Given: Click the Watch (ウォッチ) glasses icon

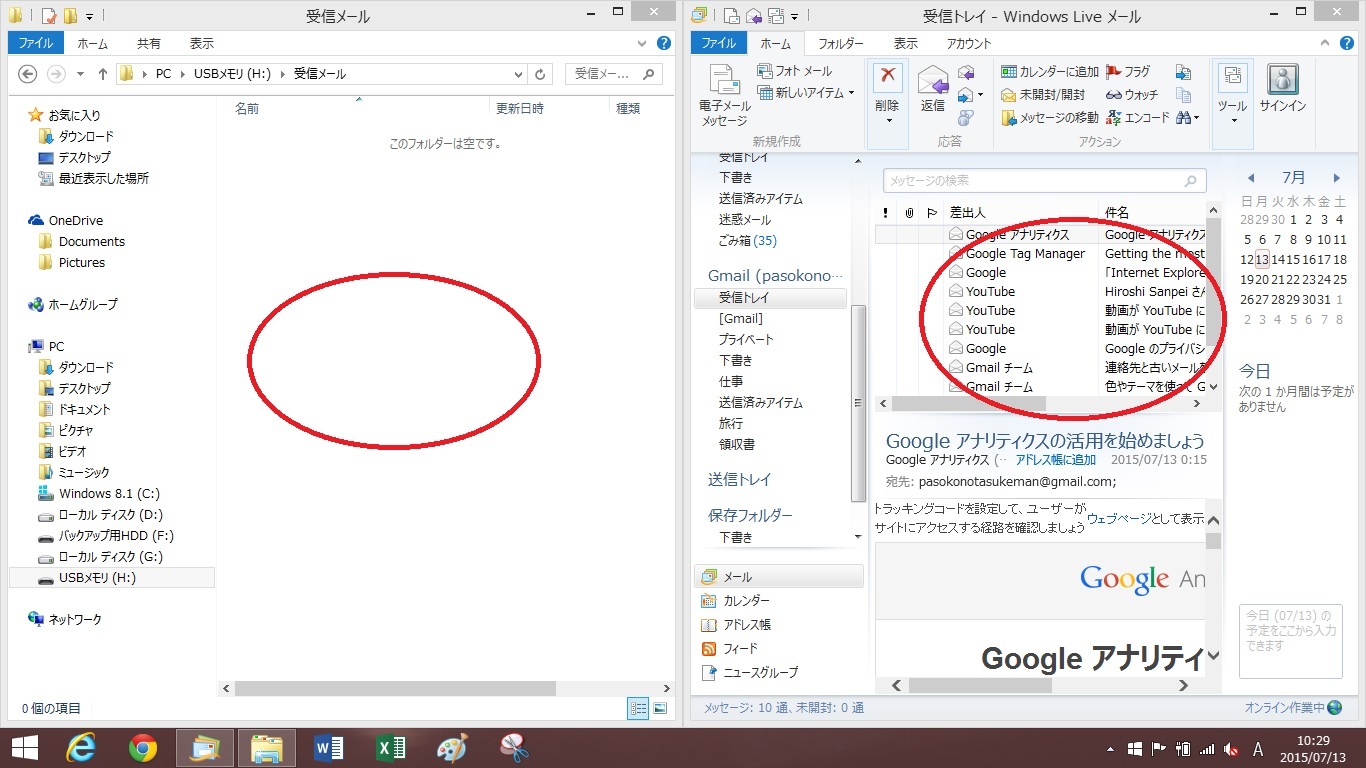Looking at the screenshot, I should click(x=1132, y=95).
